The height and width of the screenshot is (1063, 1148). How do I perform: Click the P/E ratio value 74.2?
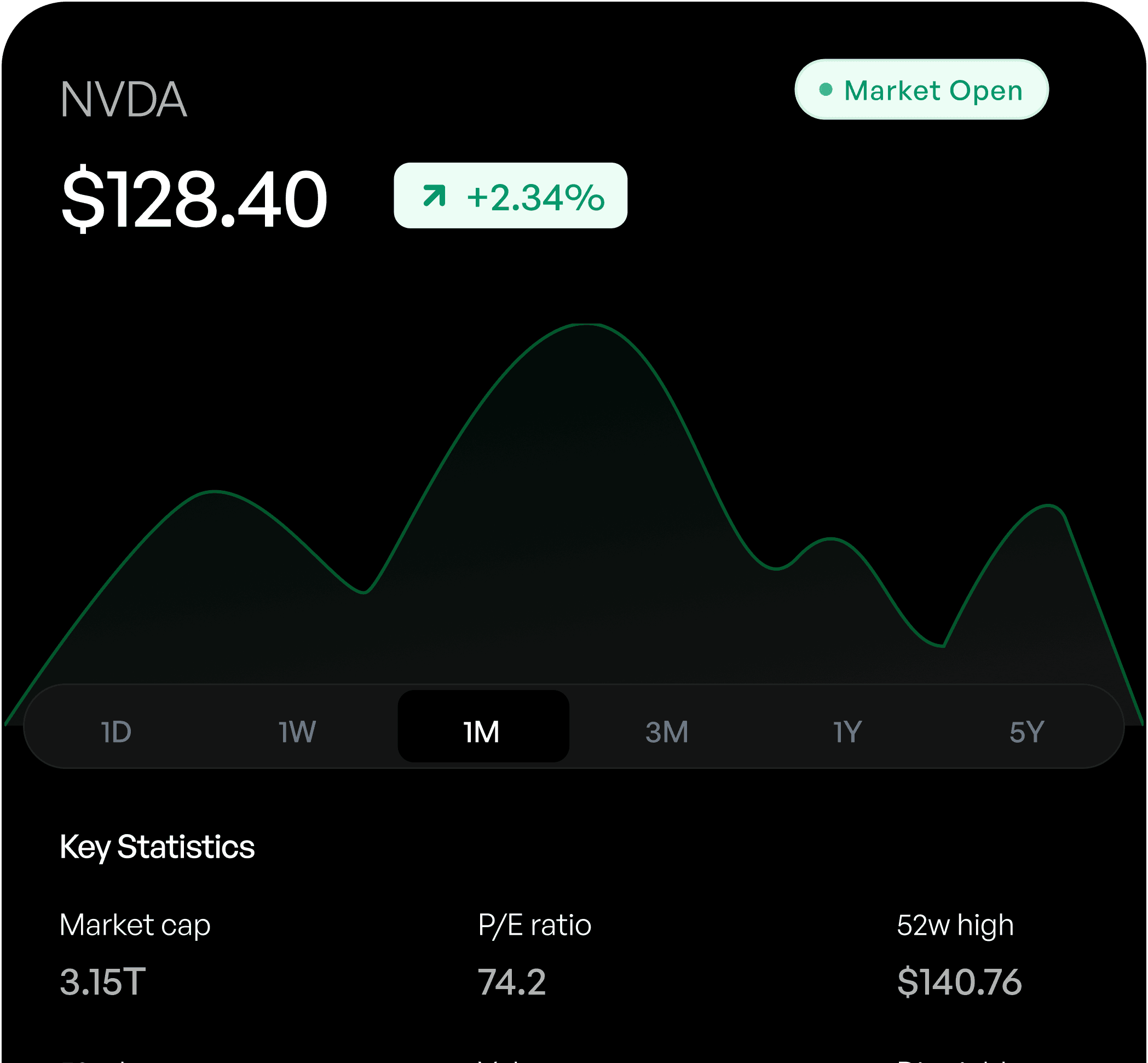512,982
